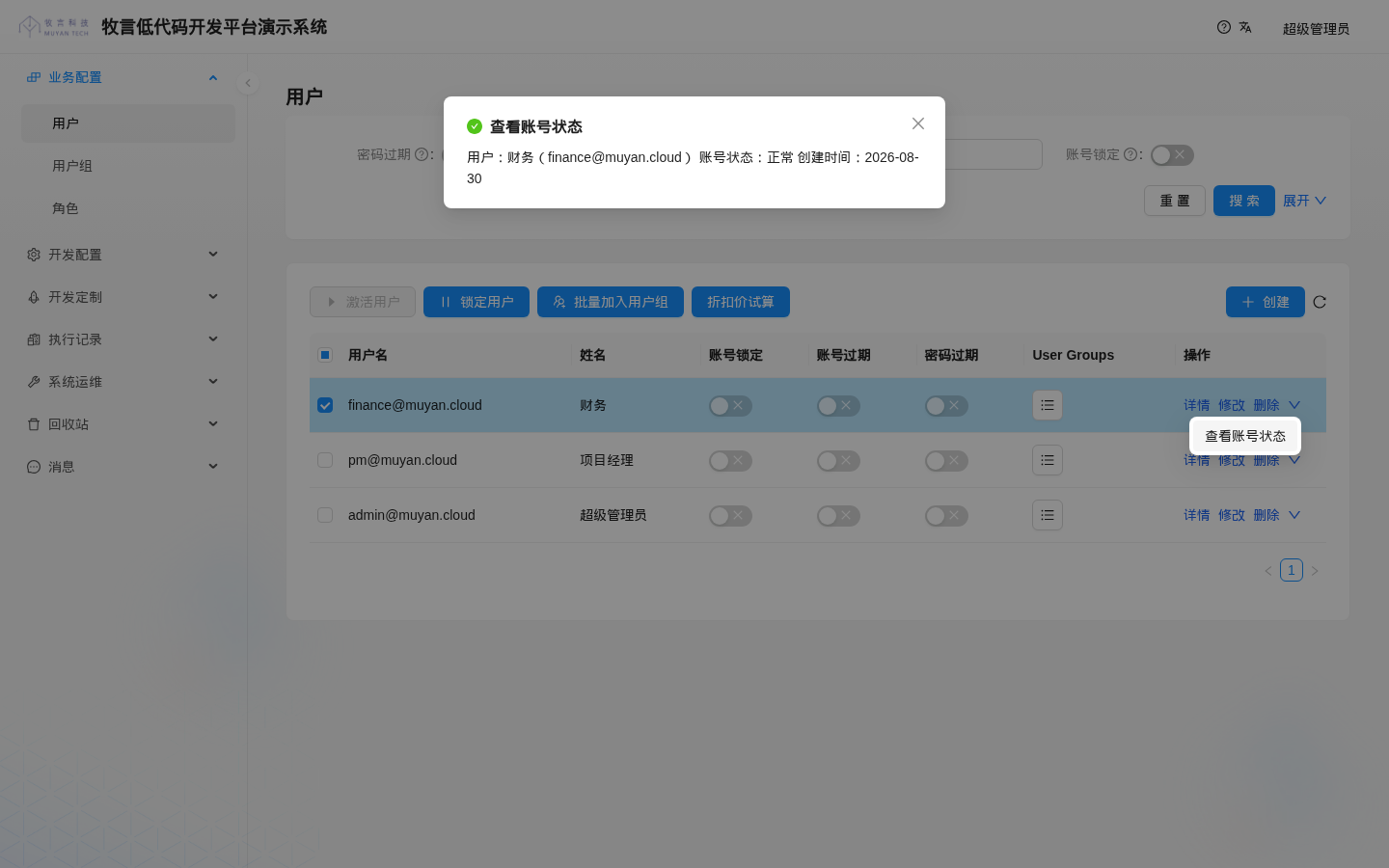Close the 查看账号状态 notification
The image size is (1389, 868).
pyautogui.click(x=918, y=123)
